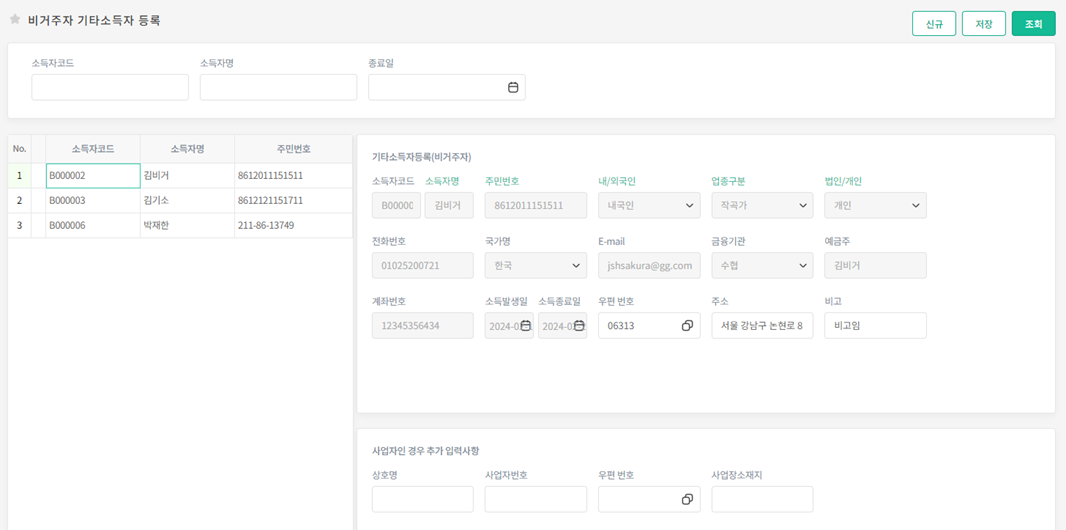Open calendar icon in 소득발생일 field

tap(525, 326)
